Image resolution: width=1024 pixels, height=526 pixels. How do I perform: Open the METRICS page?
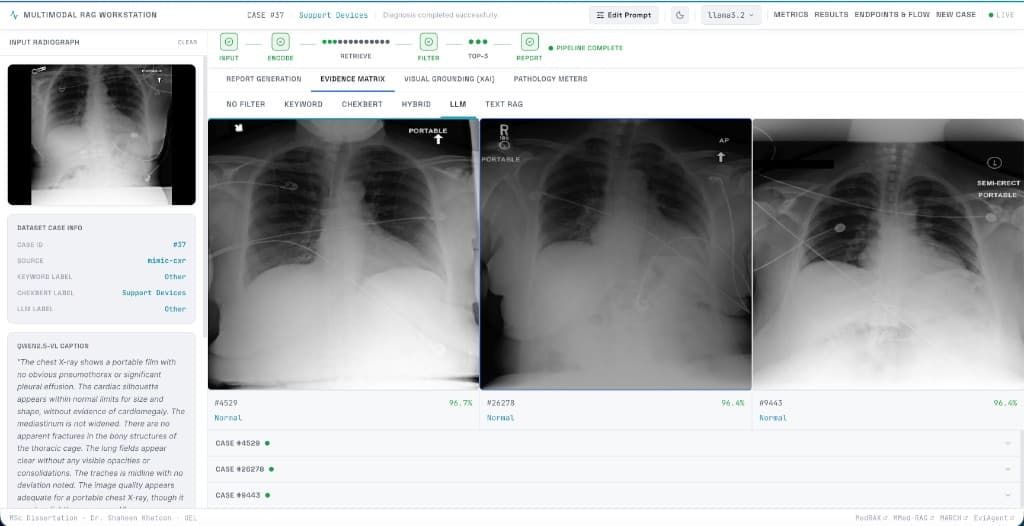tap(790, 14)
